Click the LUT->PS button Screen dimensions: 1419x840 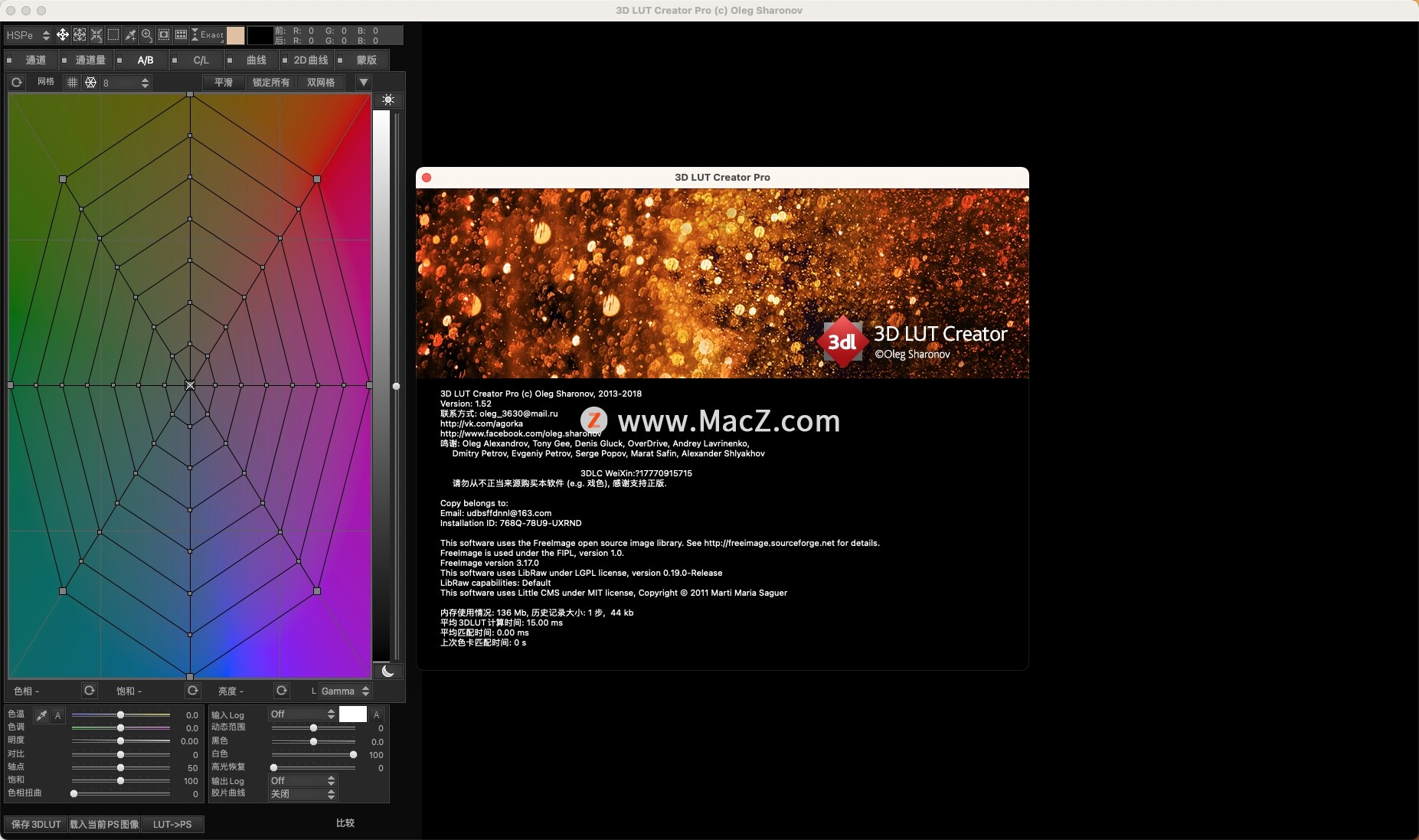(x=172, y=824)
